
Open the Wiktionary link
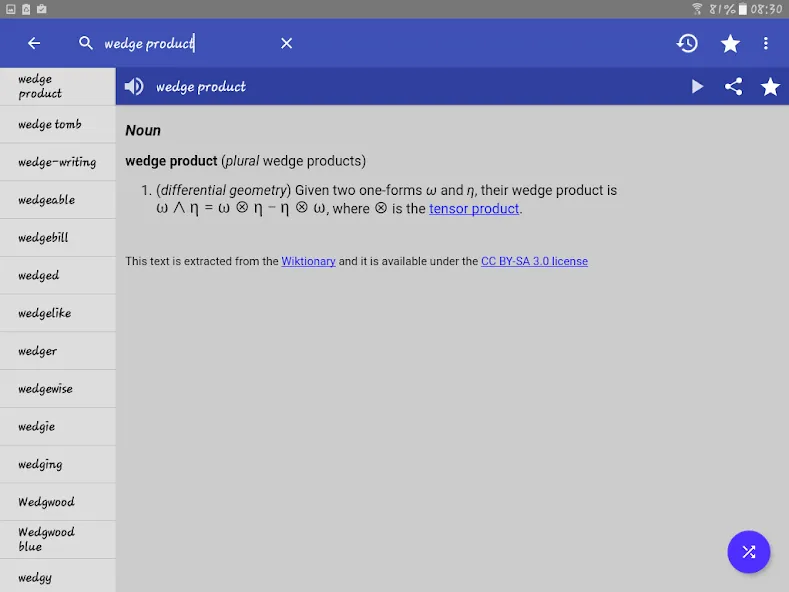[308, 261]
